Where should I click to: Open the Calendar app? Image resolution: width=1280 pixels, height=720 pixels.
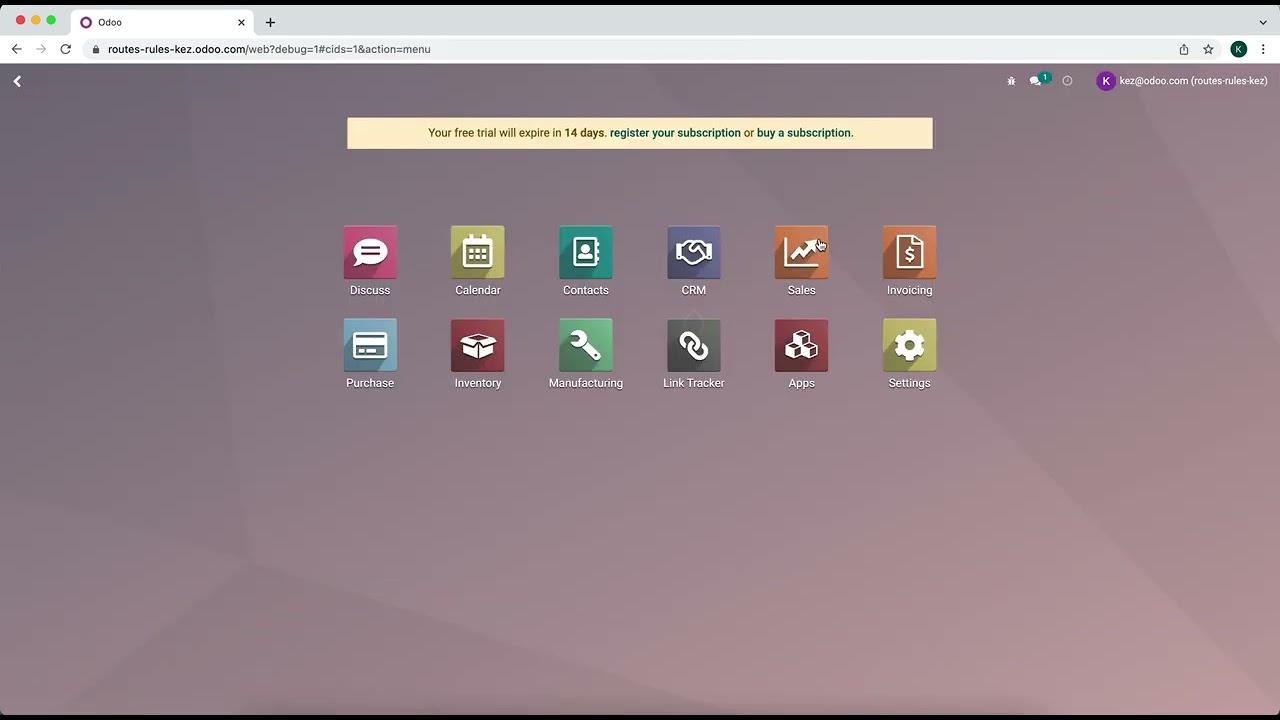478,253
